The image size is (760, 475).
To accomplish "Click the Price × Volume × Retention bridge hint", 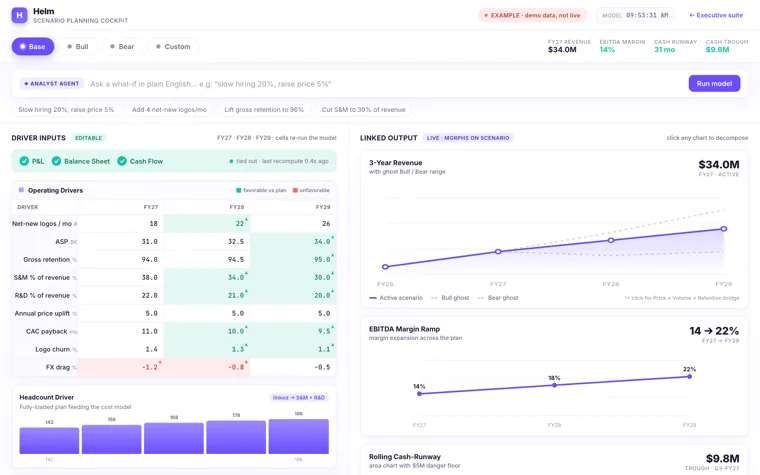I will point(682,298).
